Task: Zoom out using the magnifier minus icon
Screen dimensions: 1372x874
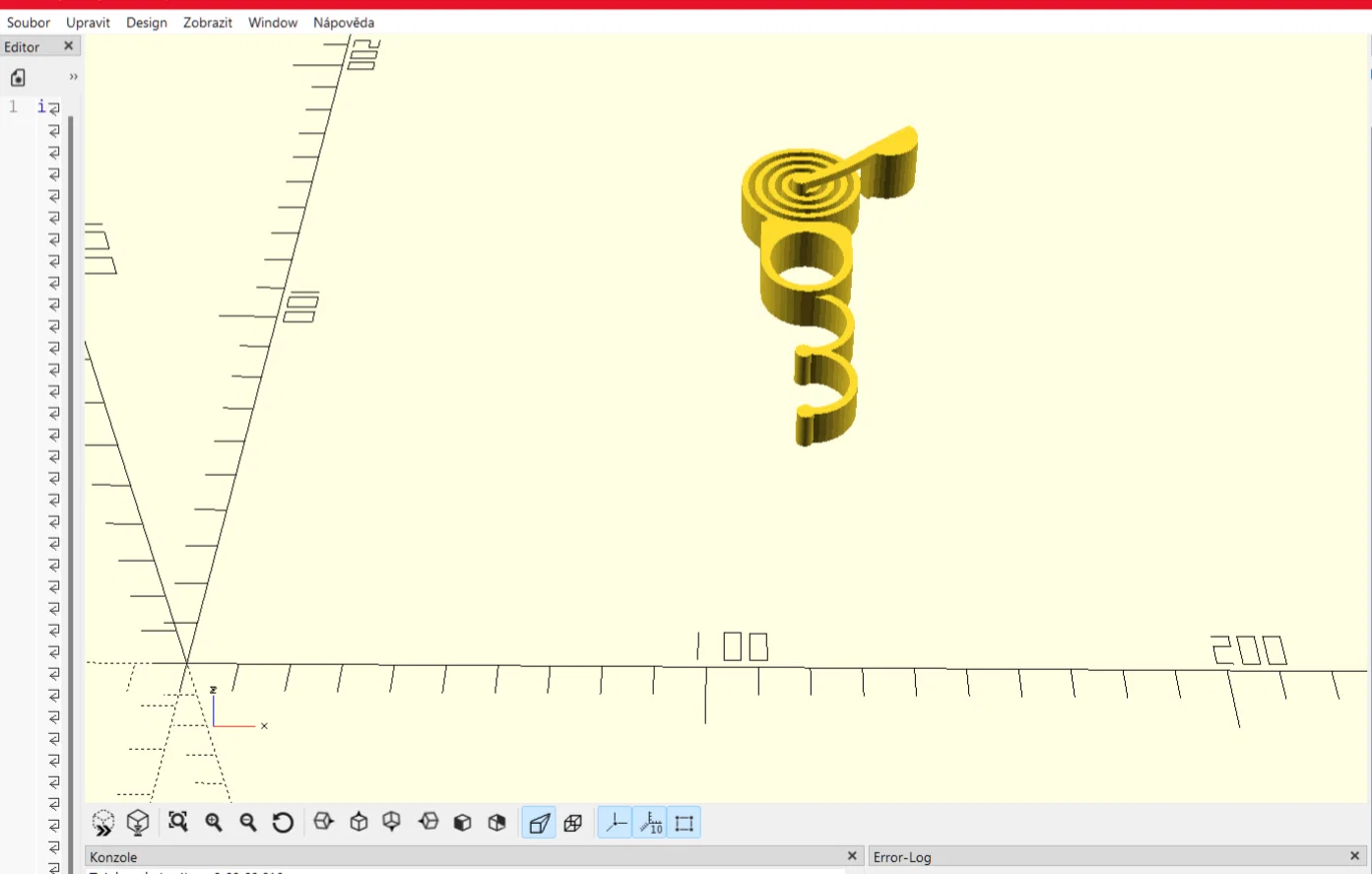Action: pos(248,822)
